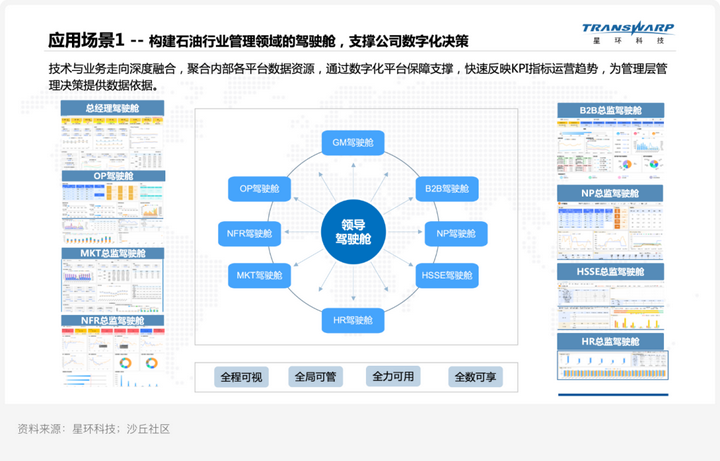Image resolution: width=720 pixels, height=461 pixels.
Task: Click the MKT驾驶舱 node
Action: click(x=259, y=275)
